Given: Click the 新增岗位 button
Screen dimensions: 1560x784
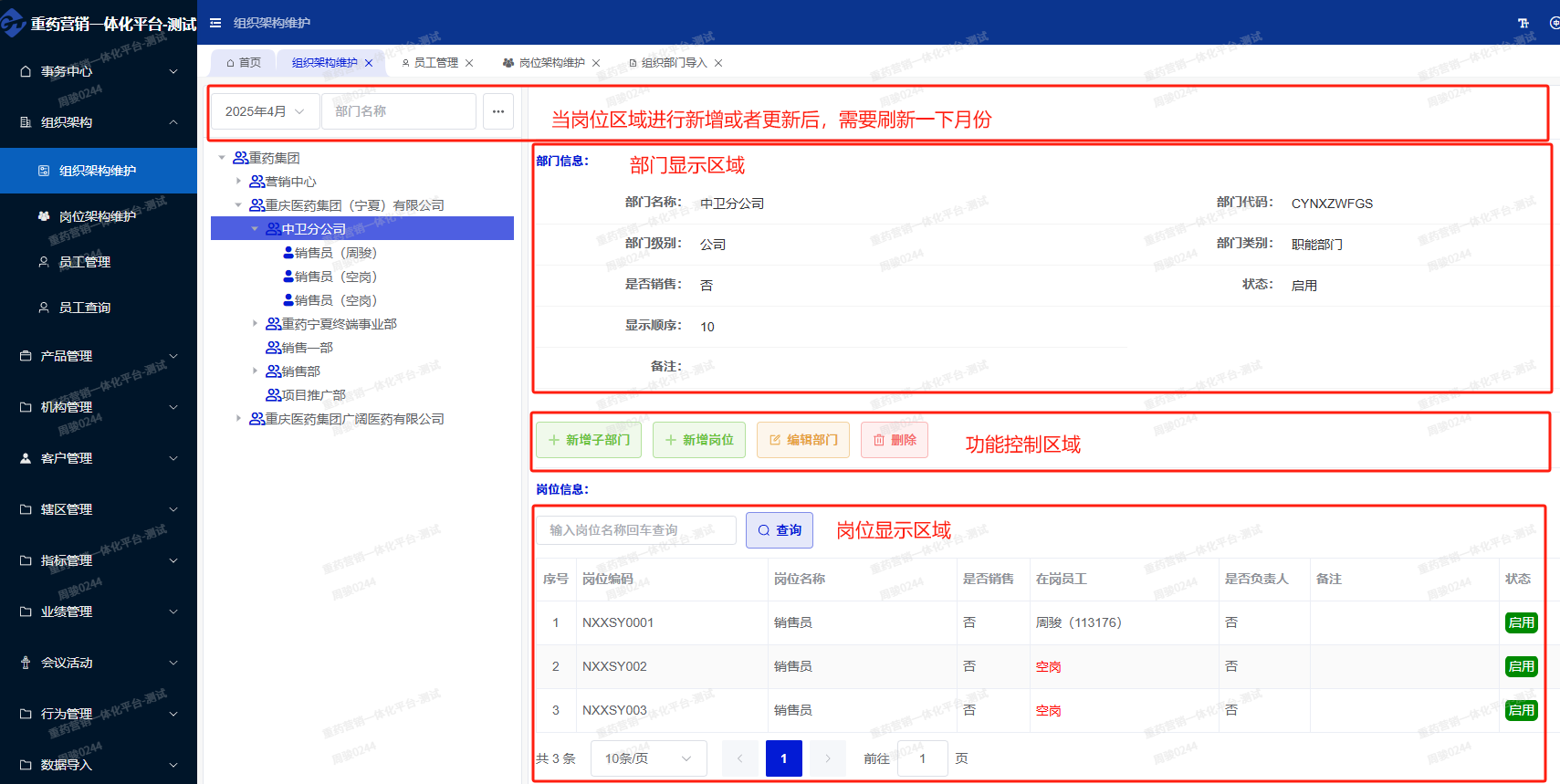Looking at the screenshot, I should pyautogui.click(x=699, y=440).
